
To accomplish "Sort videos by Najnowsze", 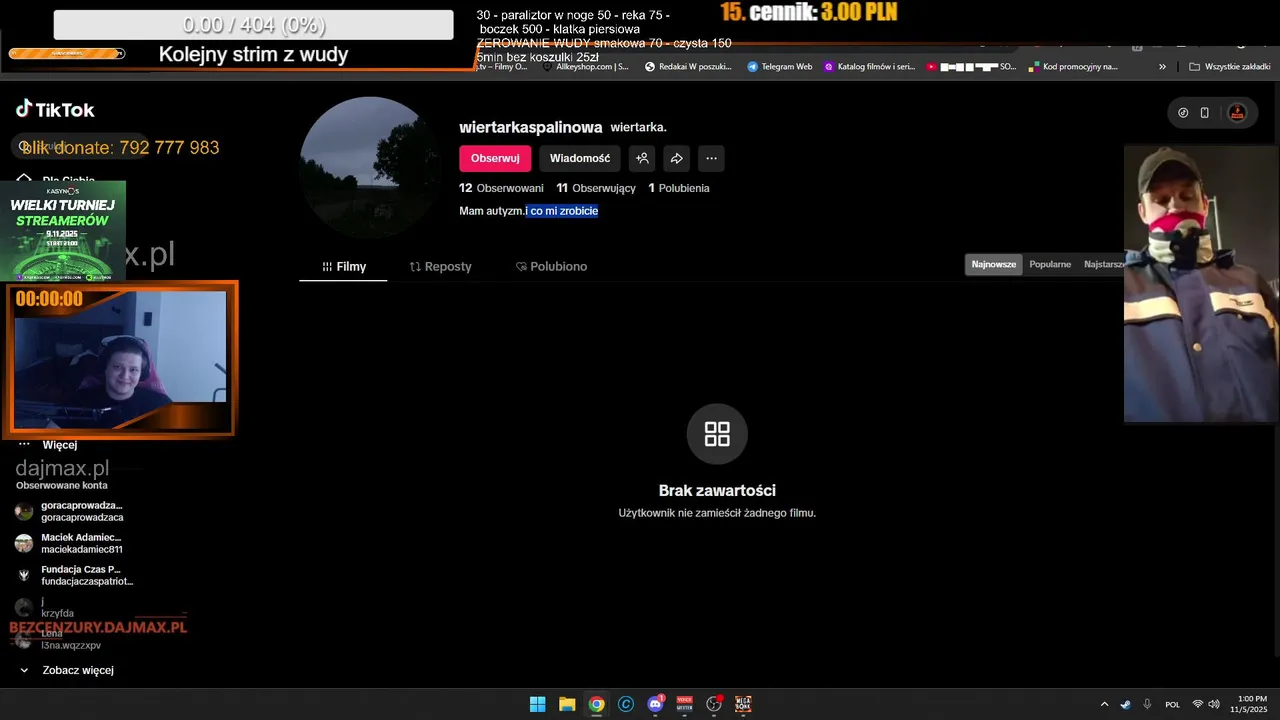I will [x=994, y=264].
